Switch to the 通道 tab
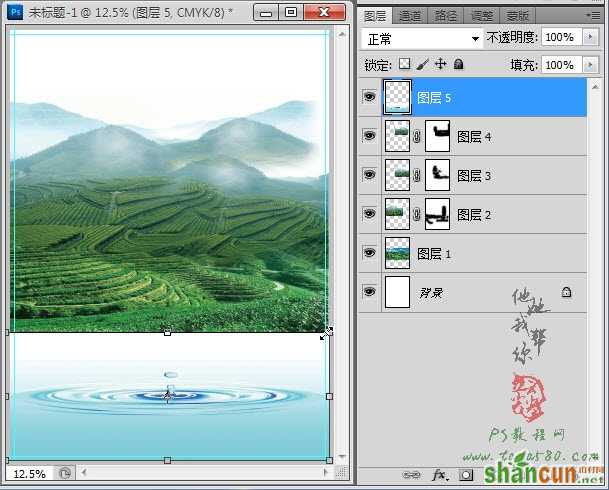This screenshot has height=490, width=609. pyautogui.click(x=410, y=16)
